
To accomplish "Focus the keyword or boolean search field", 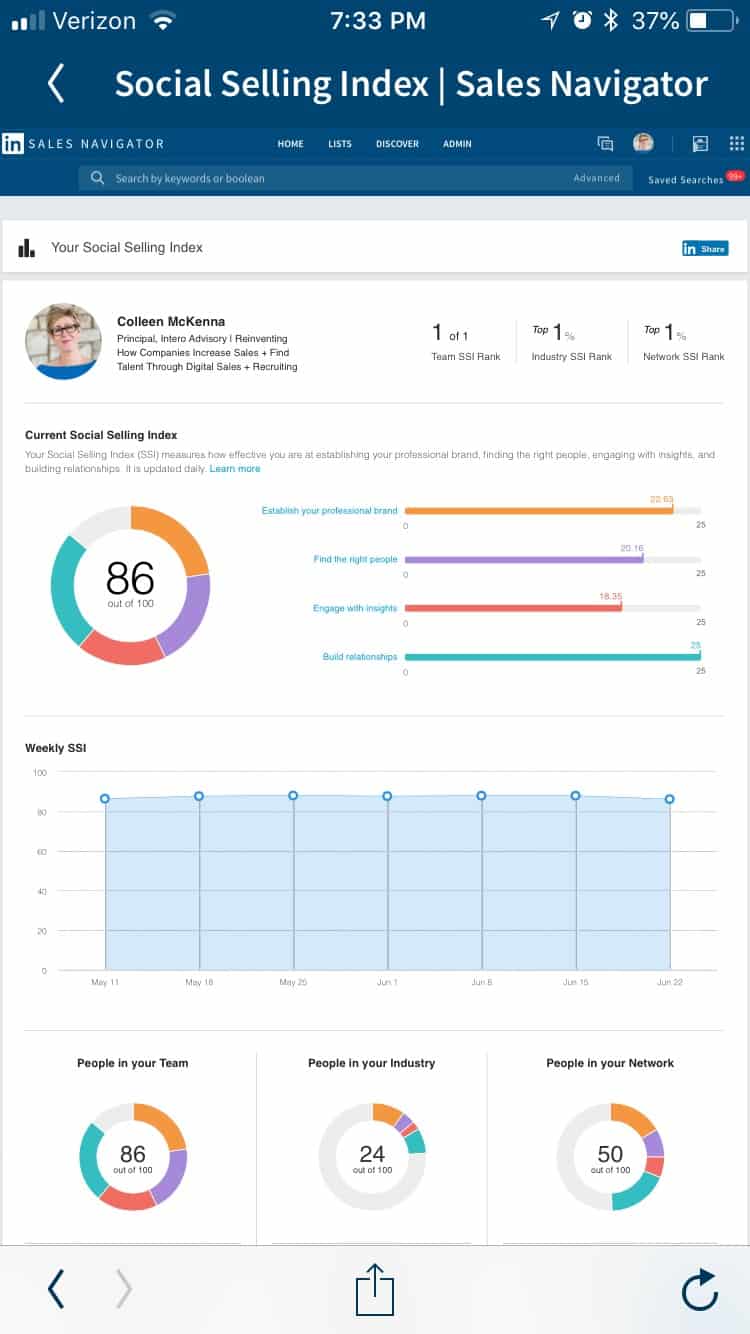I will (x=330, y=178).
